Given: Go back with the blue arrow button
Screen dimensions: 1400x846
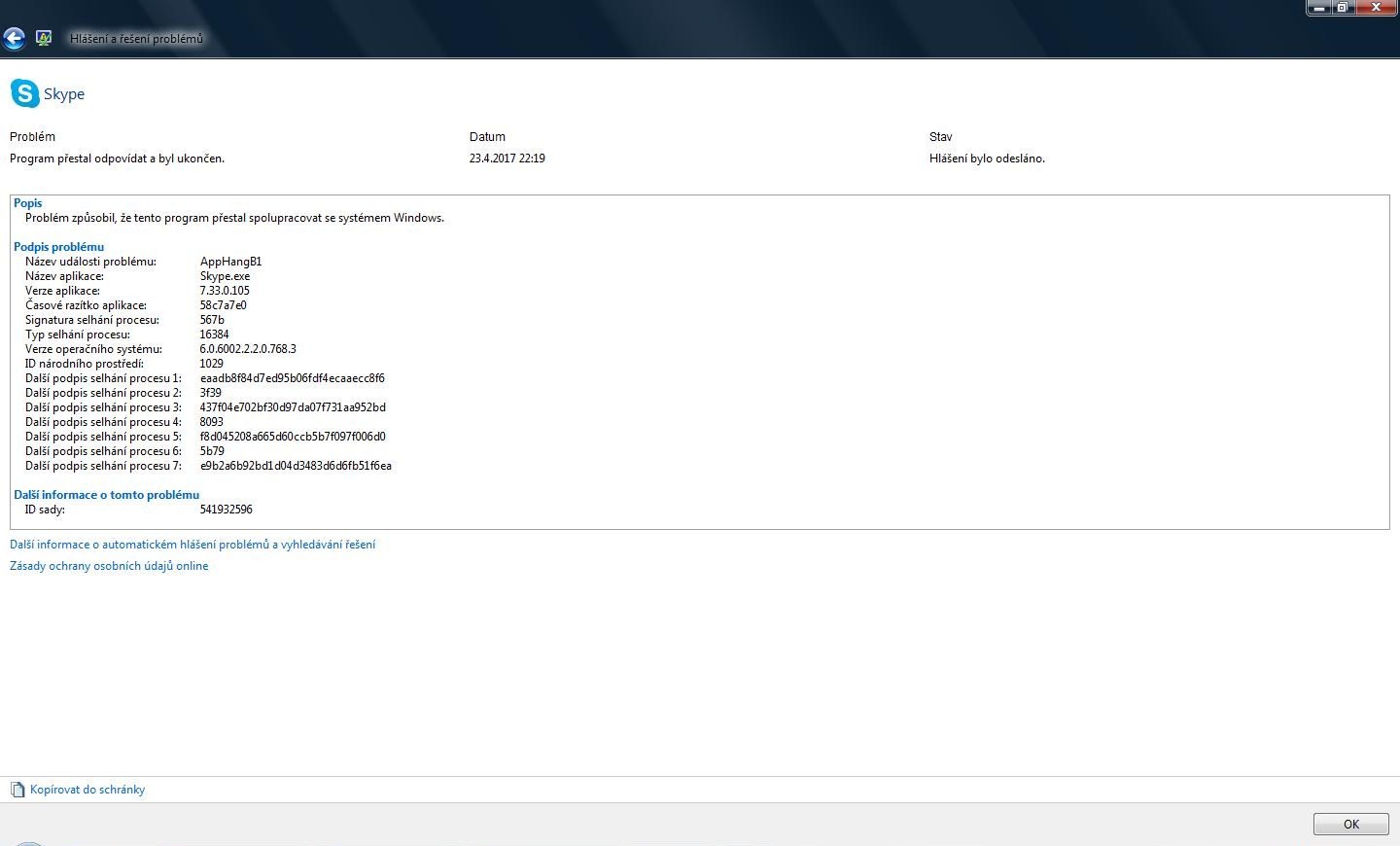Looking at the screenshot, I should (x=14, y=39).
